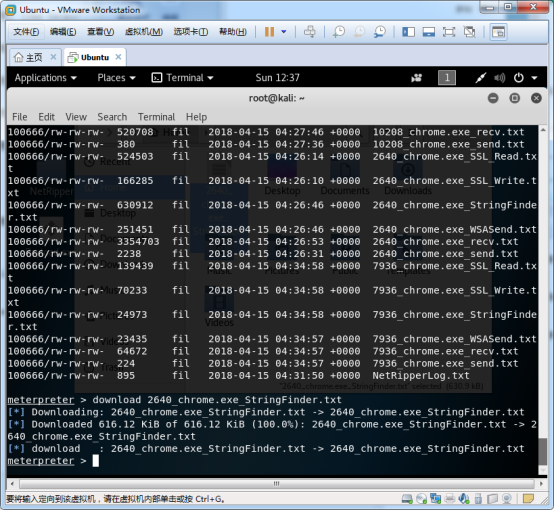554x510 pixels.
Task: Open the snapshot manager icon
Action: click(379, 32)
